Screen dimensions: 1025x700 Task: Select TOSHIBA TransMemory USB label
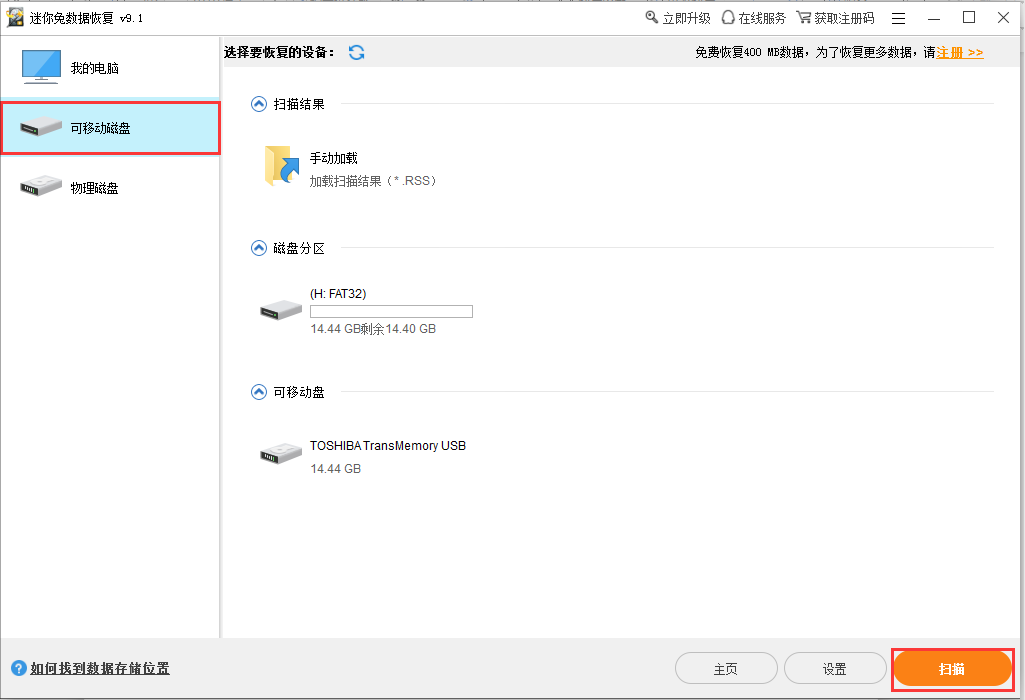(x=388, y=446)
